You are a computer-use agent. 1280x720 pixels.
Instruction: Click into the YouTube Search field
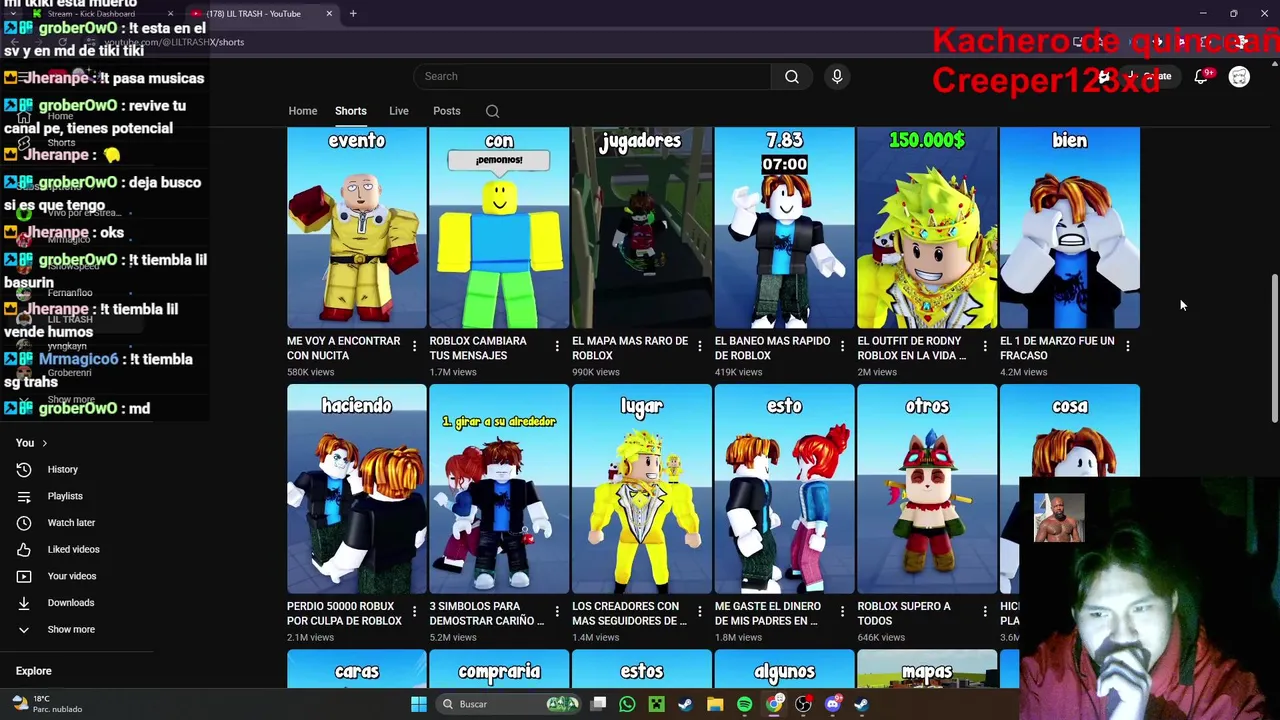(x=592, y=76)
